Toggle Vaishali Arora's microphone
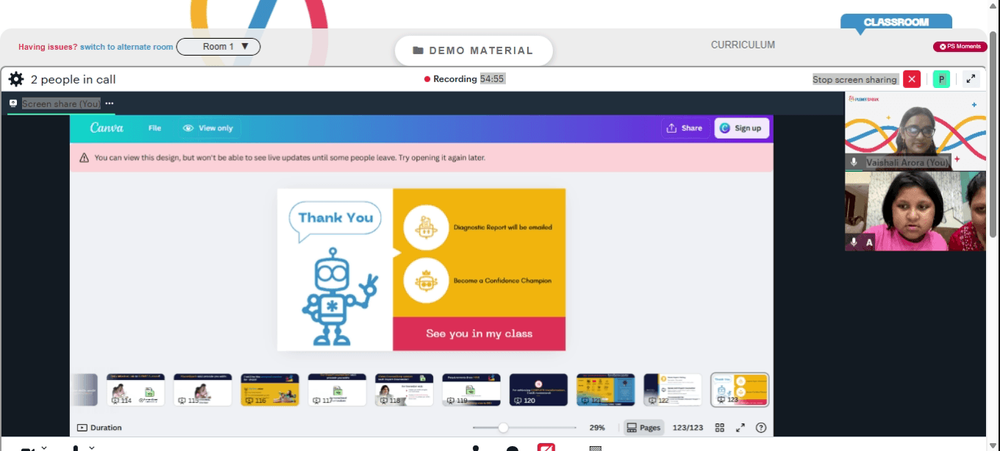This screenshot has height=451, width=1000. (x=854, y=163)
